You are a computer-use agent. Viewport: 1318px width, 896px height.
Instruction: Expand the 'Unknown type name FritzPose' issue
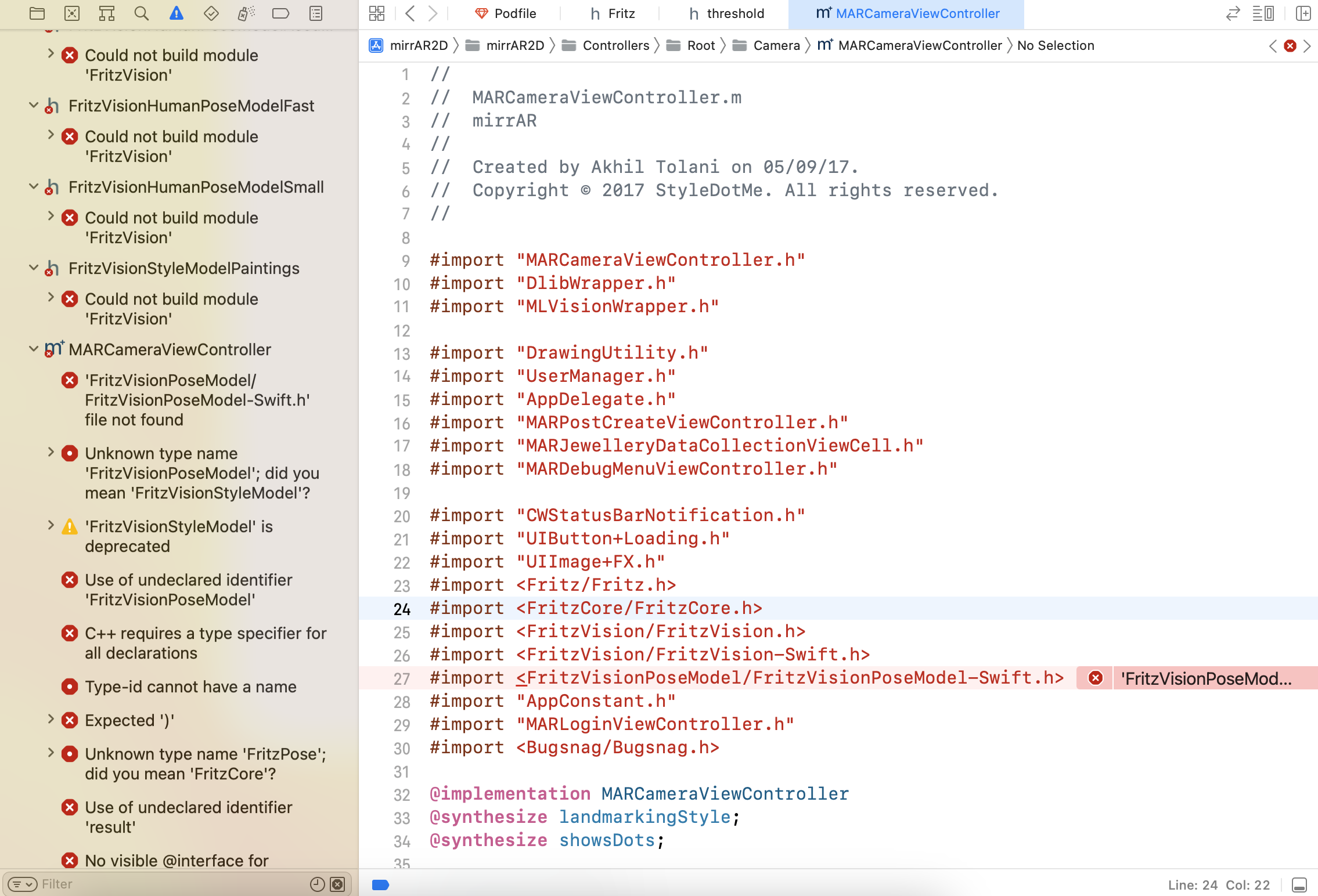(51, 753)
